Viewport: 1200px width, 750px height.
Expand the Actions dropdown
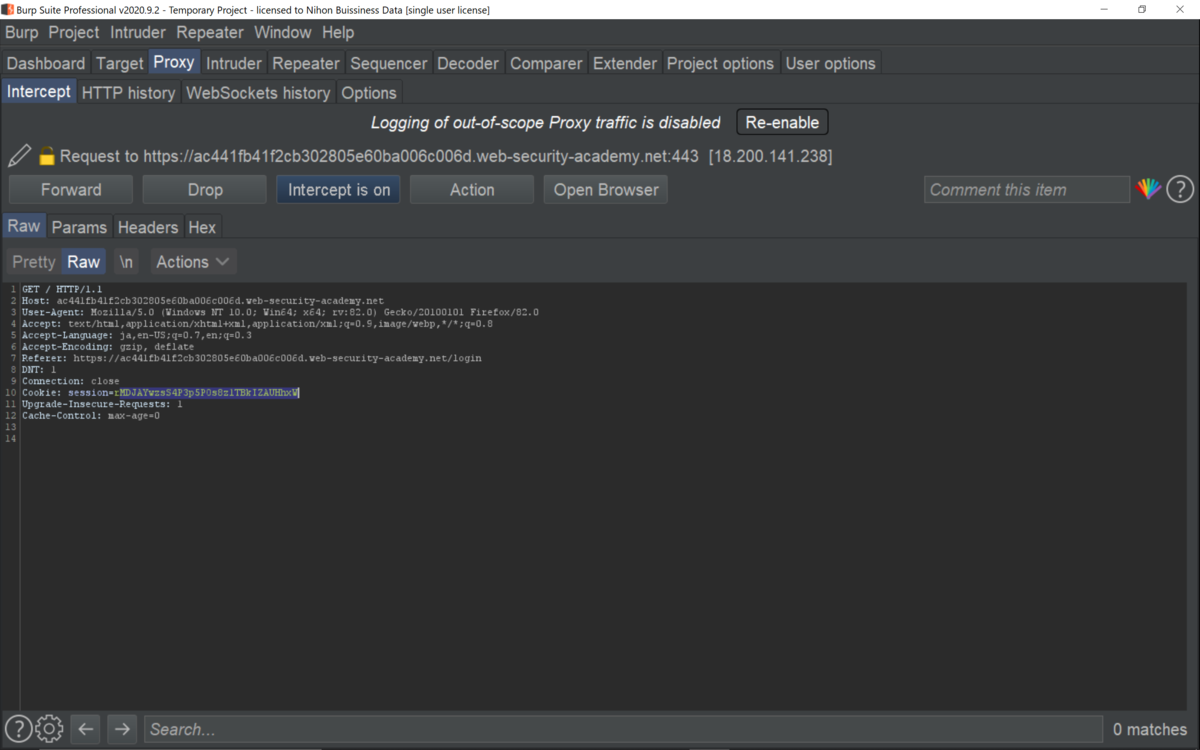pos(193,262)
